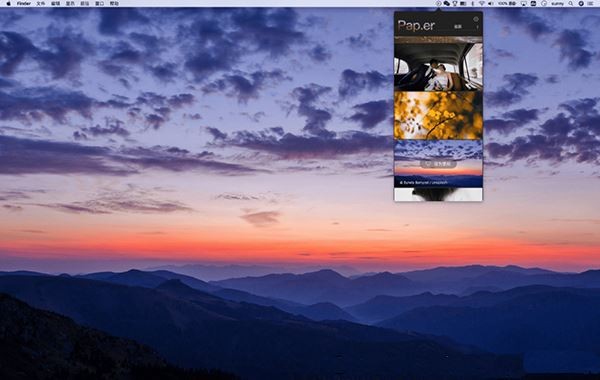Open the AirPlay display icon
This screenshot has width=600, height=380.
point(523,3)
